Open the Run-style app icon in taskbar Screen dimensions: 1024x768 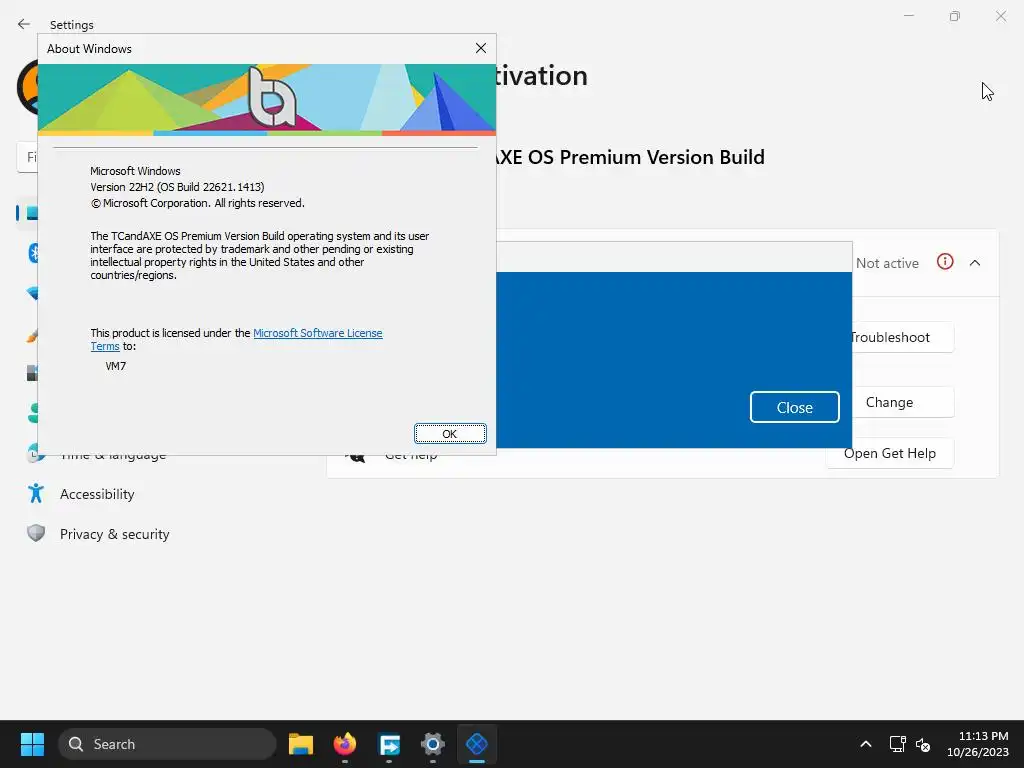(x=389, y=744)
